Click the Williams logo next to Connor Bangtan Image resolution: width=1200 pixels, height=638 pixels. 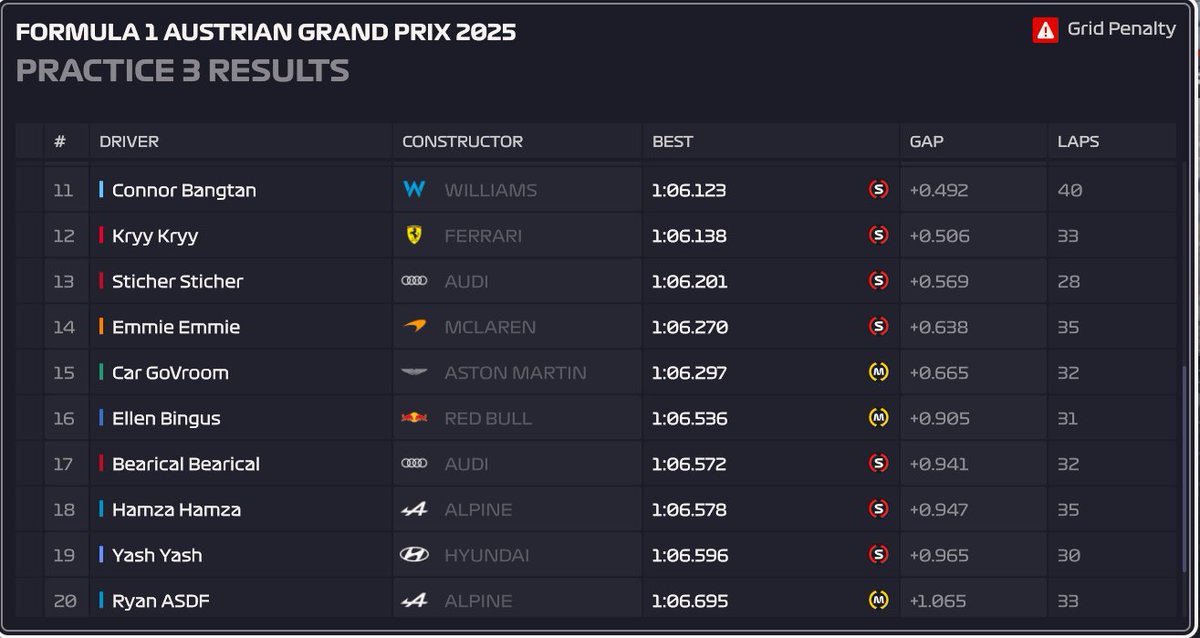[x=414, y=190]
